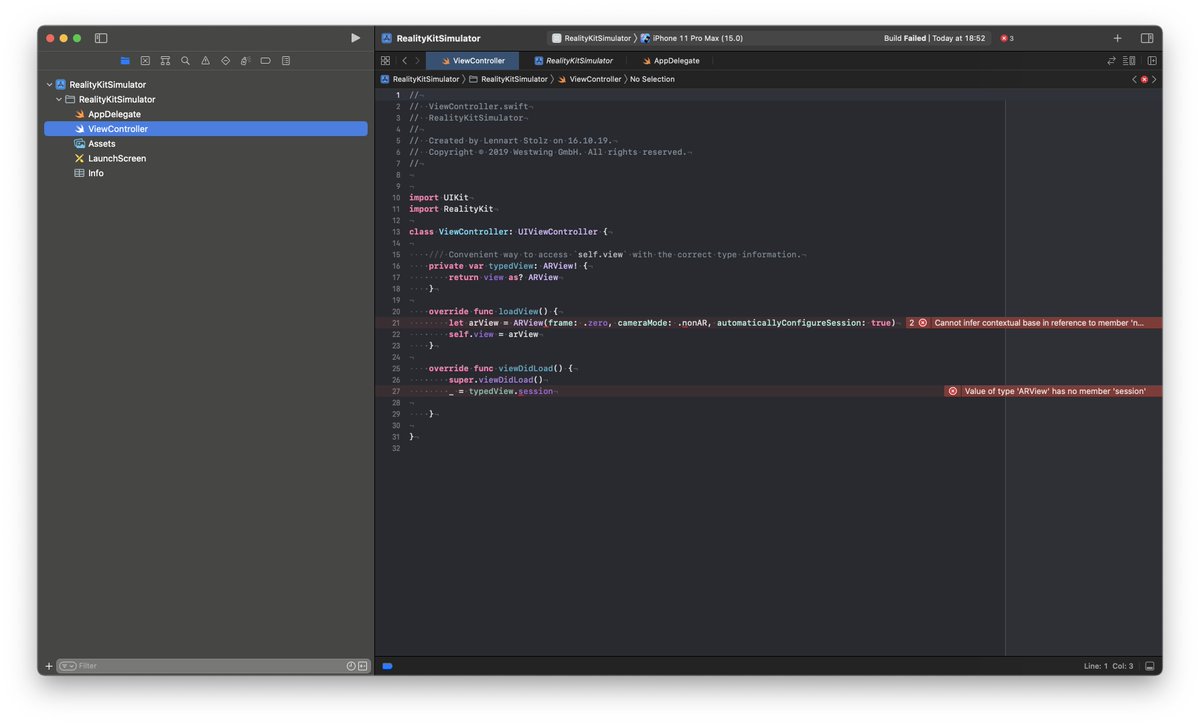Open the Source Control navigator
The width and height of the screenshot is (1200, 725).
tap(145, 61)
